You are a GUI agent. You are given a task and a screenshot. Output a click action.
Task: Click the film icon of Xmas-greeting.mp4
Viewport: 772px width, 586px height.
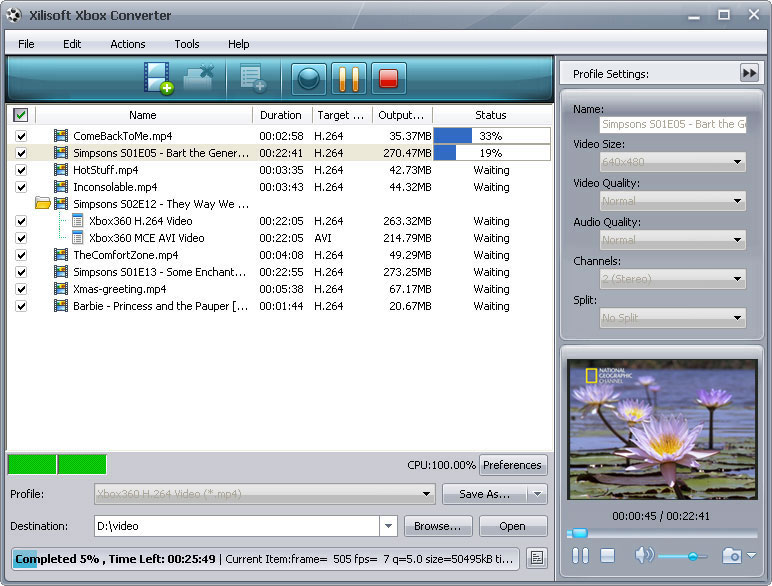(x=61, y=289)
